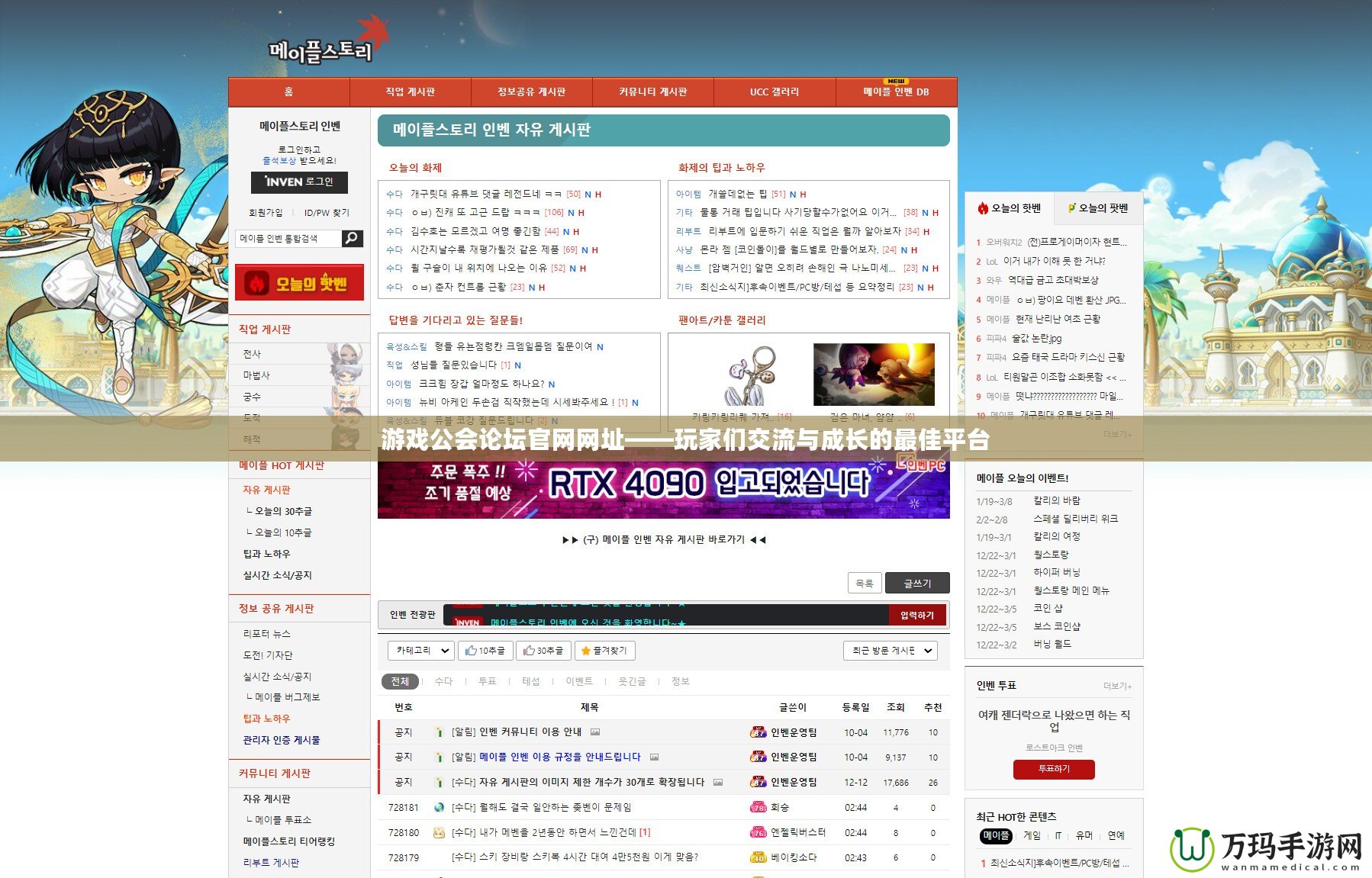Click the character icon on post 728180

coord(439,832)
